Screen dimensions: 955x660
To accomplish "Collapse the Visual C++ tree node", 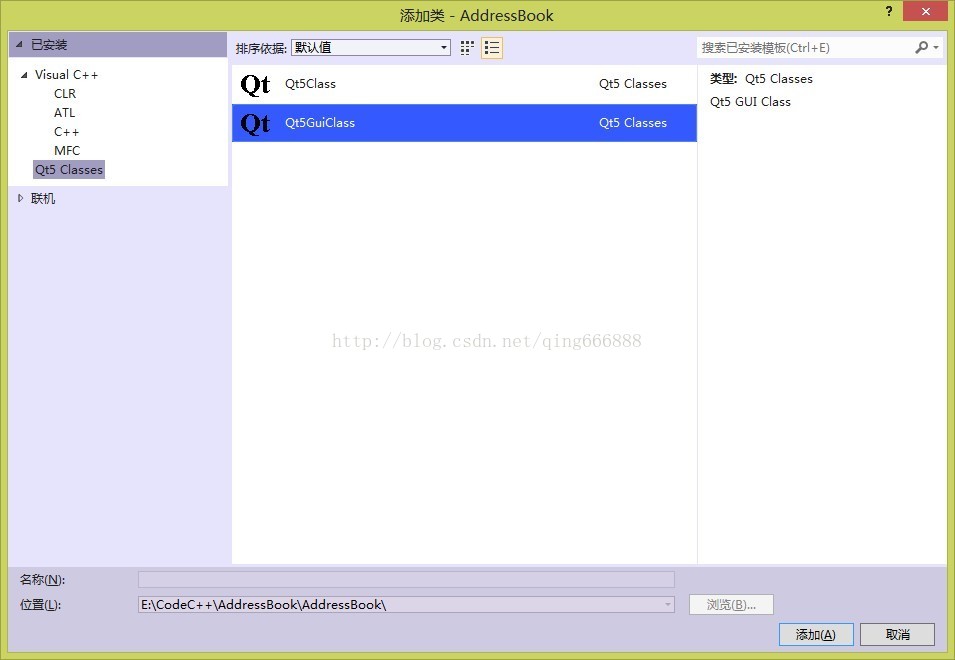I will (24, 75).
